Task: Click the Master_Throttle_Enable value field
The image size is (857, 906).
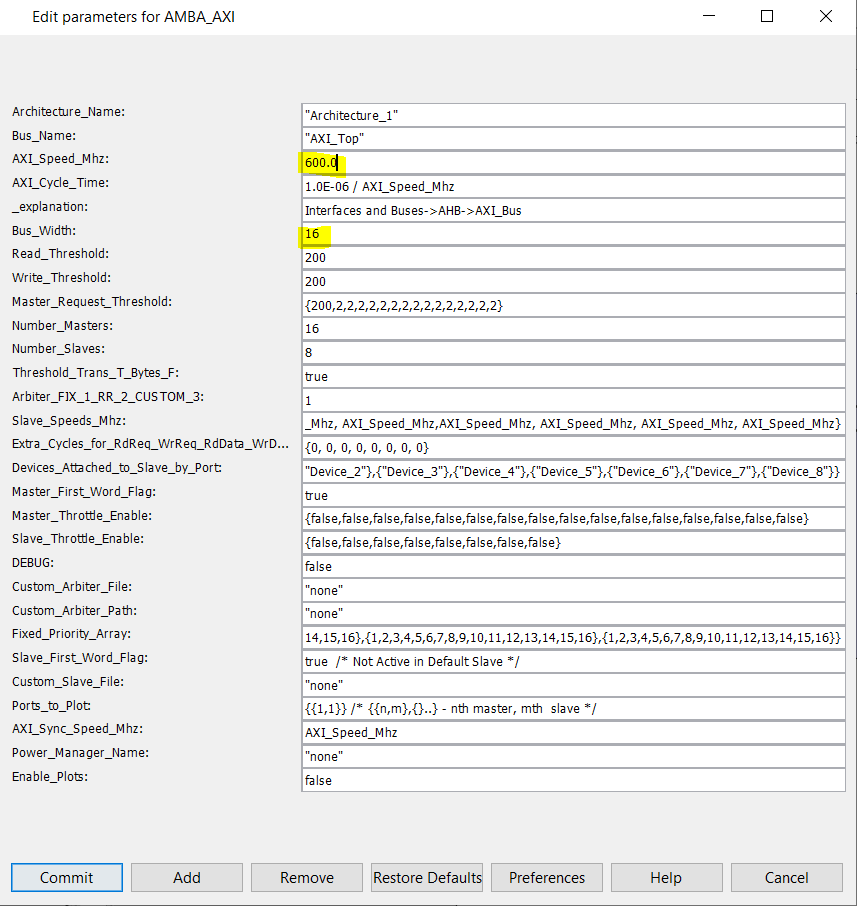Action: pyautogui.click(x=573, y=519)
